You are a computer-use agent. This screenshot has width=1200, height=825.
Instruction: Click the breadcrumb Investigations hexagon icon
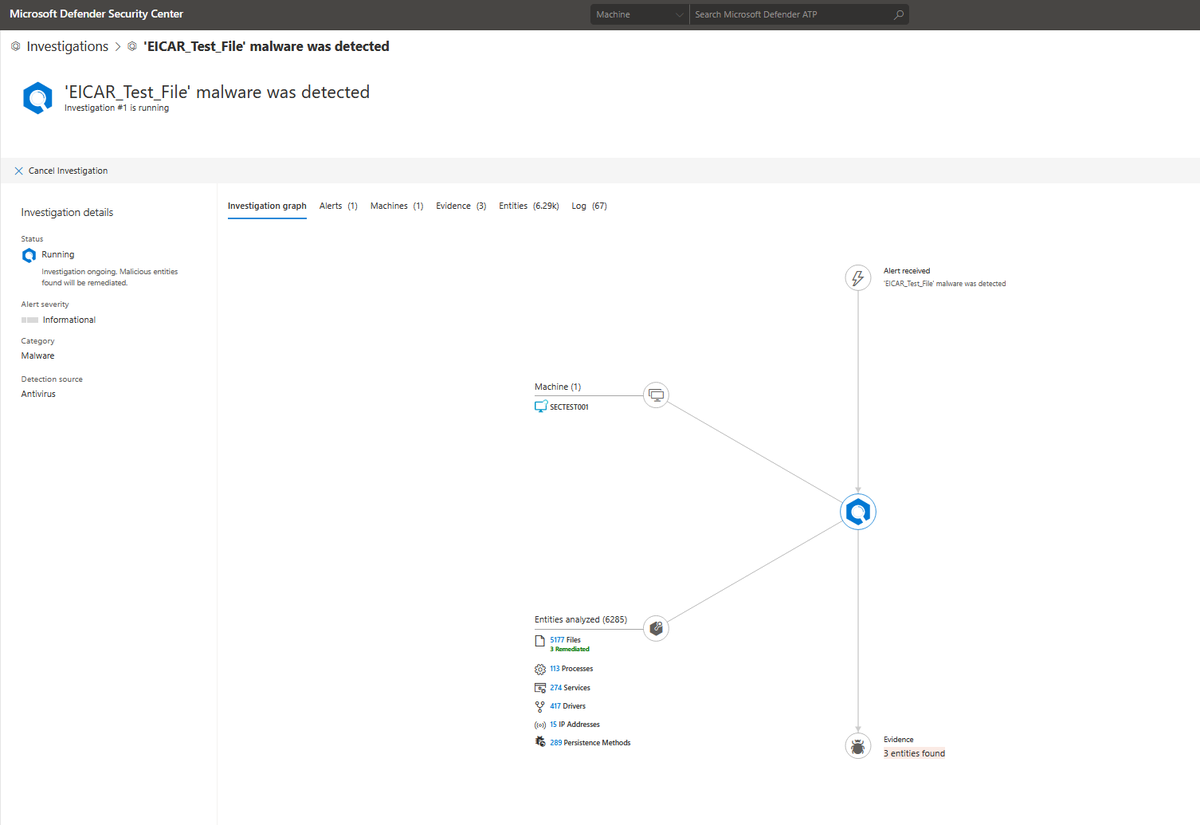15,47
